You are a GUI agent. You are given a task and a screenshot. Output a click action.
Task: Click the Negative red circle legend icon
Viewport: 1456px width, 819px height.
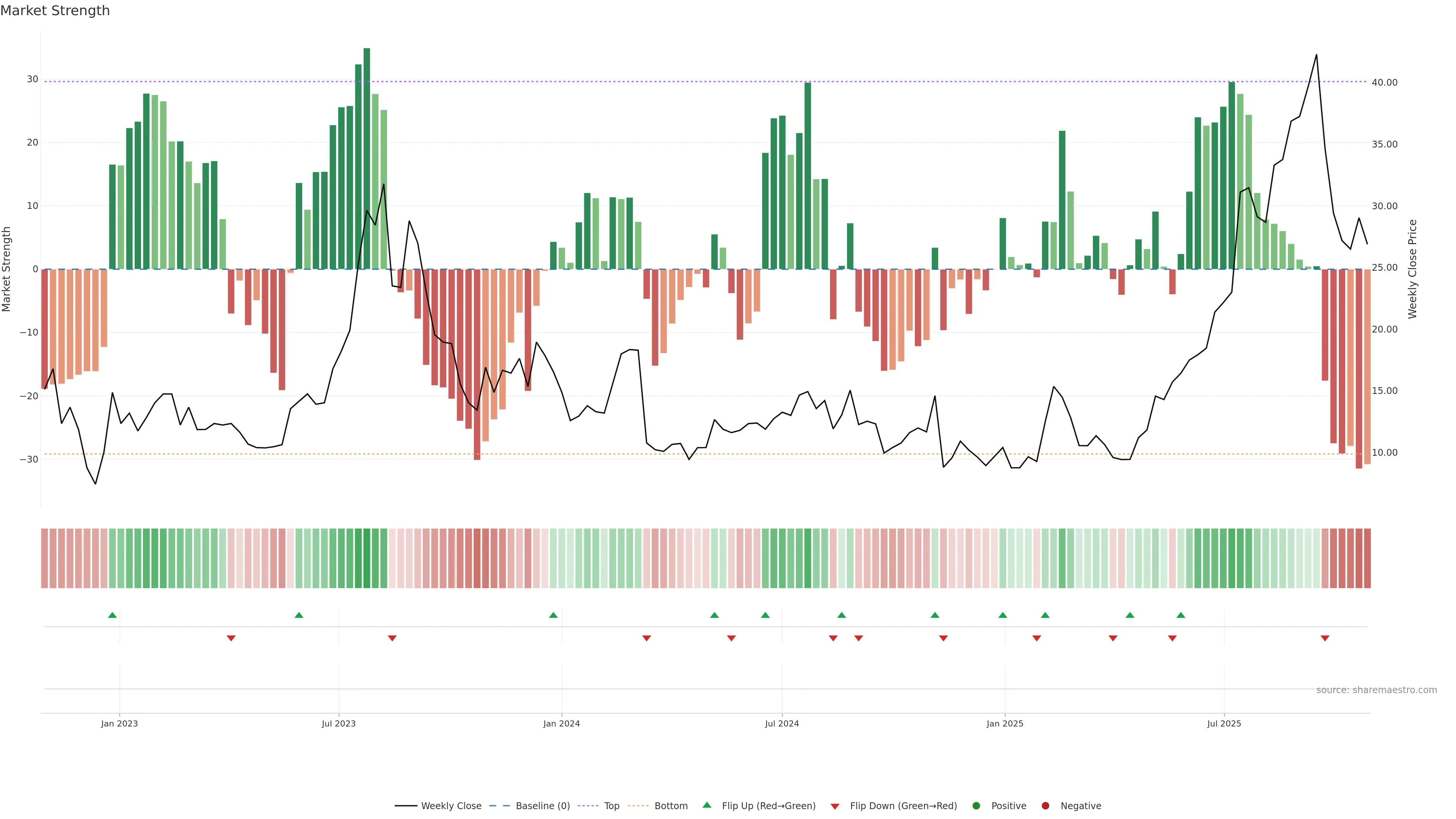[1045, 806]
